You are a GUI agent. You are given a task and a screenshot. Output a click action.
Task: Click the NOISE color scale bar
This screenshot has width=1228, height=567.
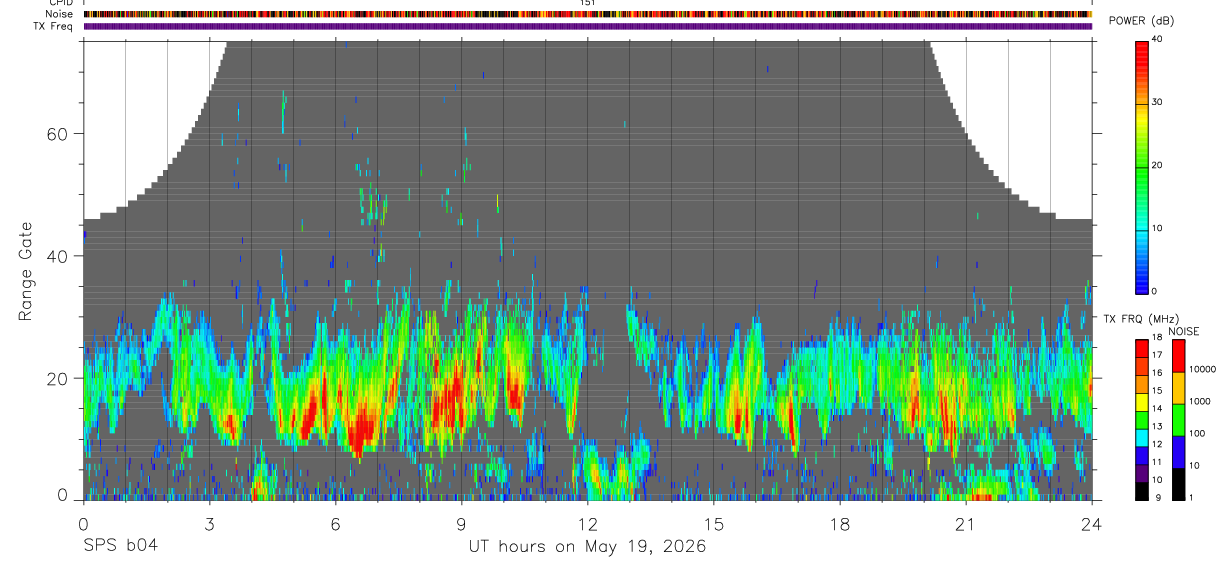1179,420
